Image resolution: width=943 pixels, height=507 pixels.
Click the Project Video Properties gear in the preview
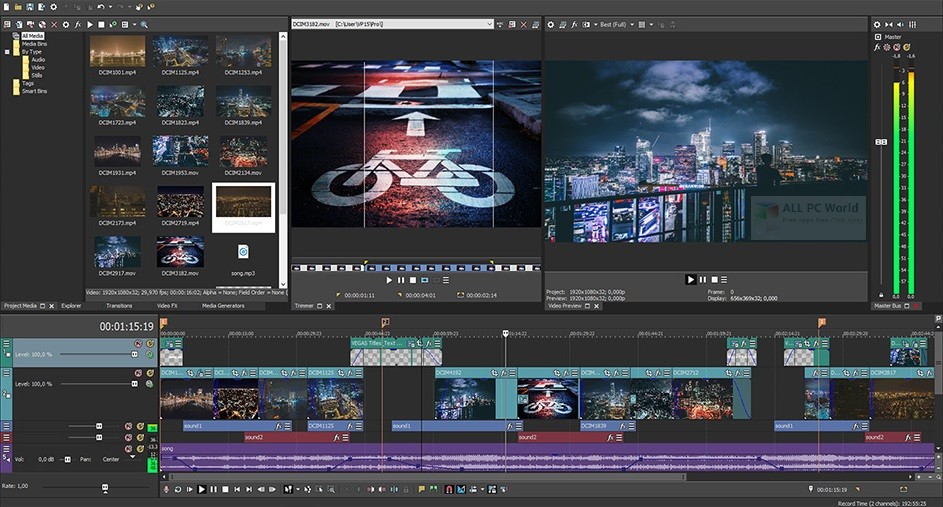click(550, 24)
